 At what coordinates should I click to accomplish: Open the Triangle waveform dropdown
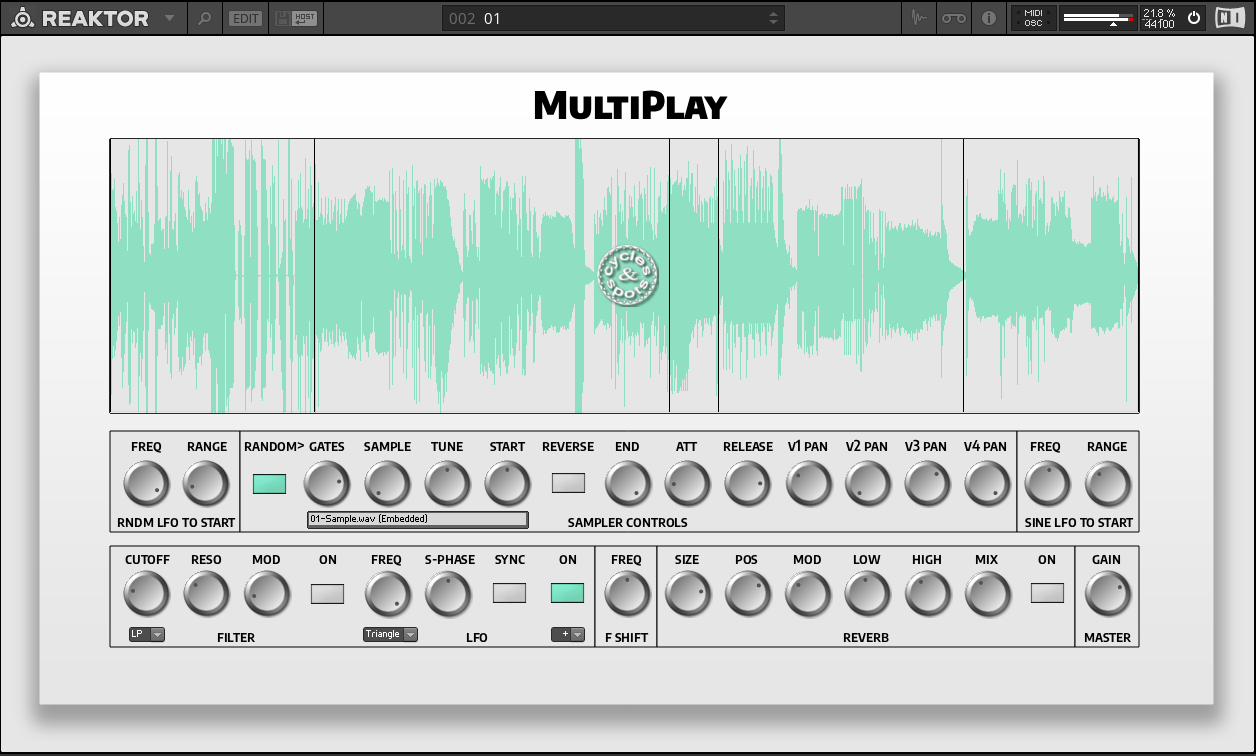click(x=390, y=634)
